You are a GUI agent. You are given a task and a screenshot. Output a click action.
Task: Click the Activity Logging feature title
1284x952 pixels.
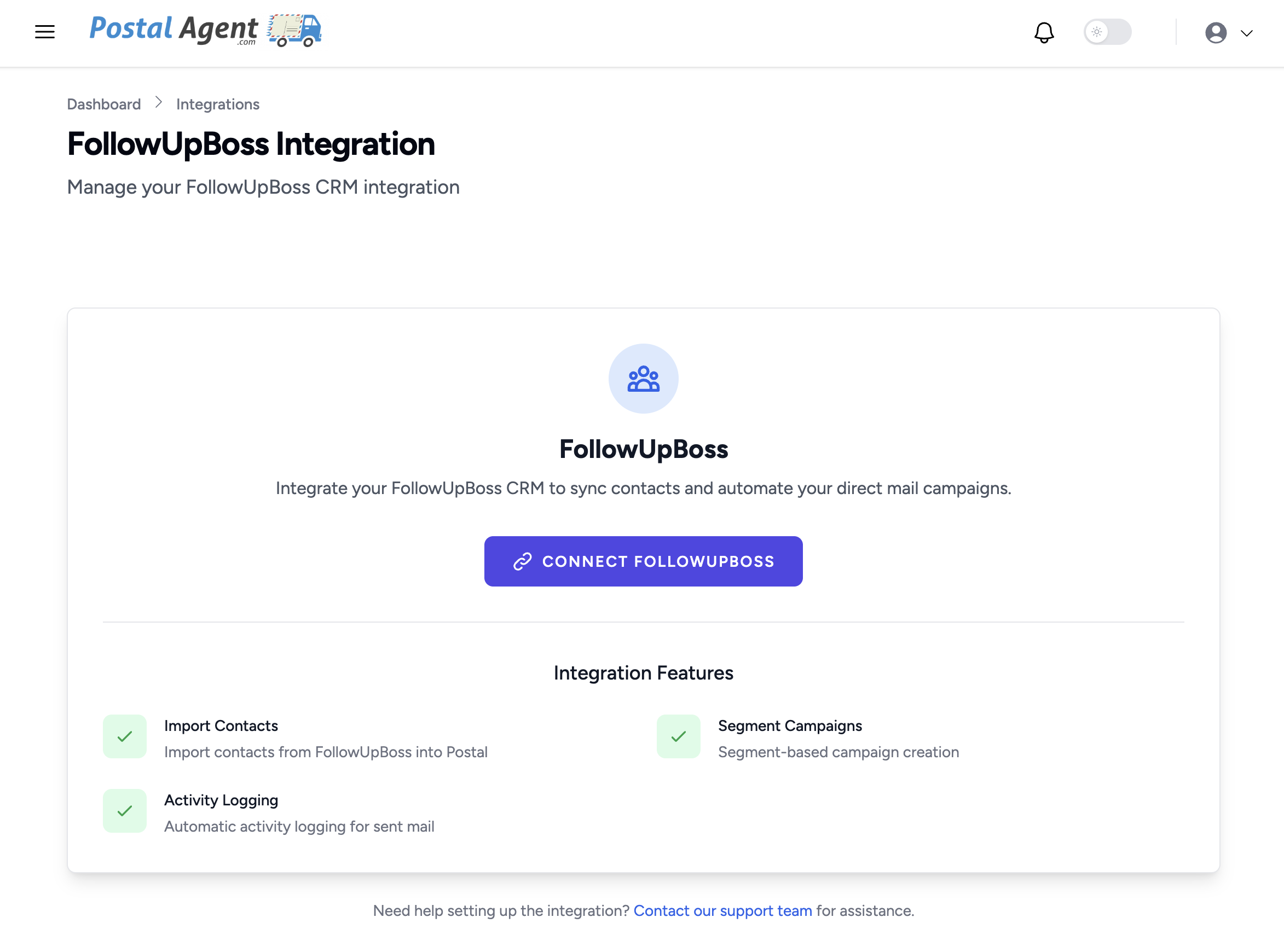click(221, 800)
